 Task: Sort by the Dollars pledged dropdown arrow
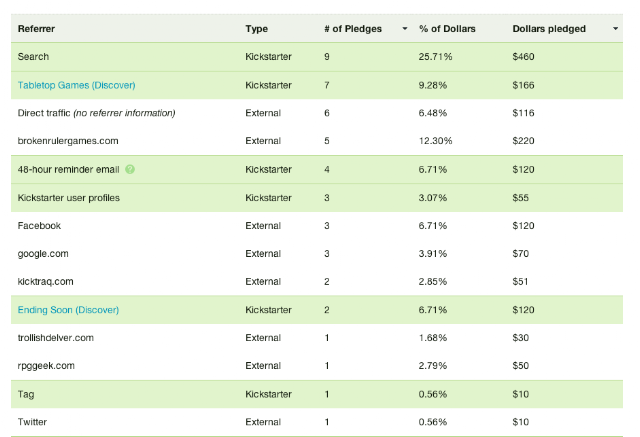tap(616, 29)
